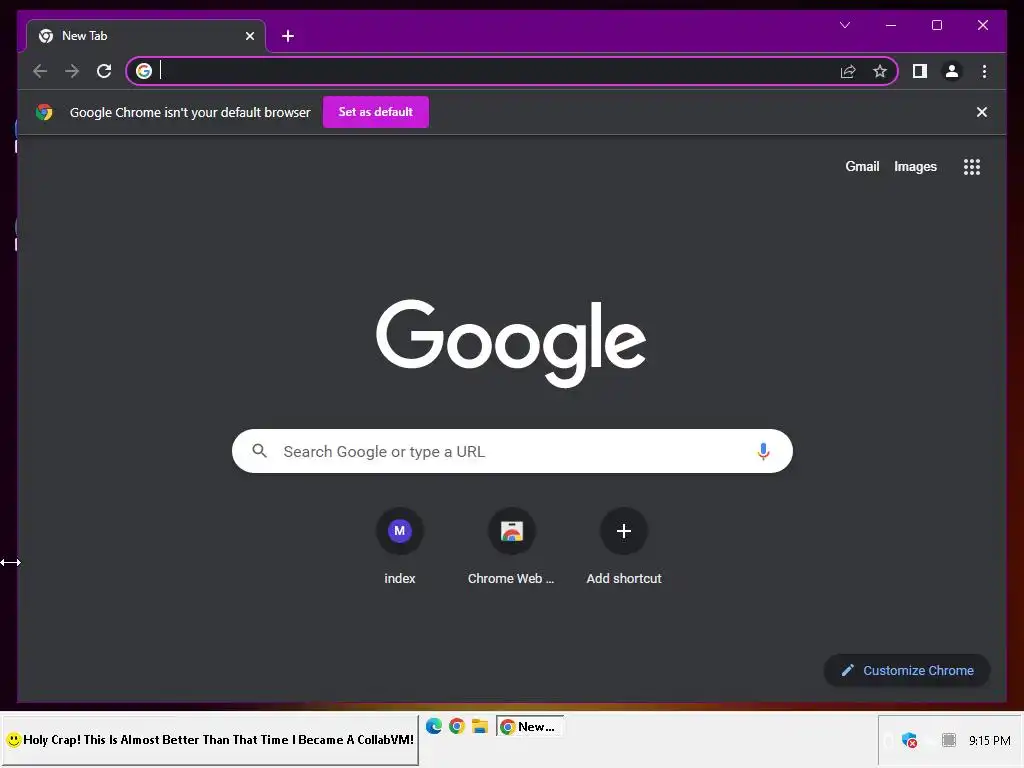Go back with the browser back arrow
Viewport: 1024px width, 768px height.
[40, 71]
